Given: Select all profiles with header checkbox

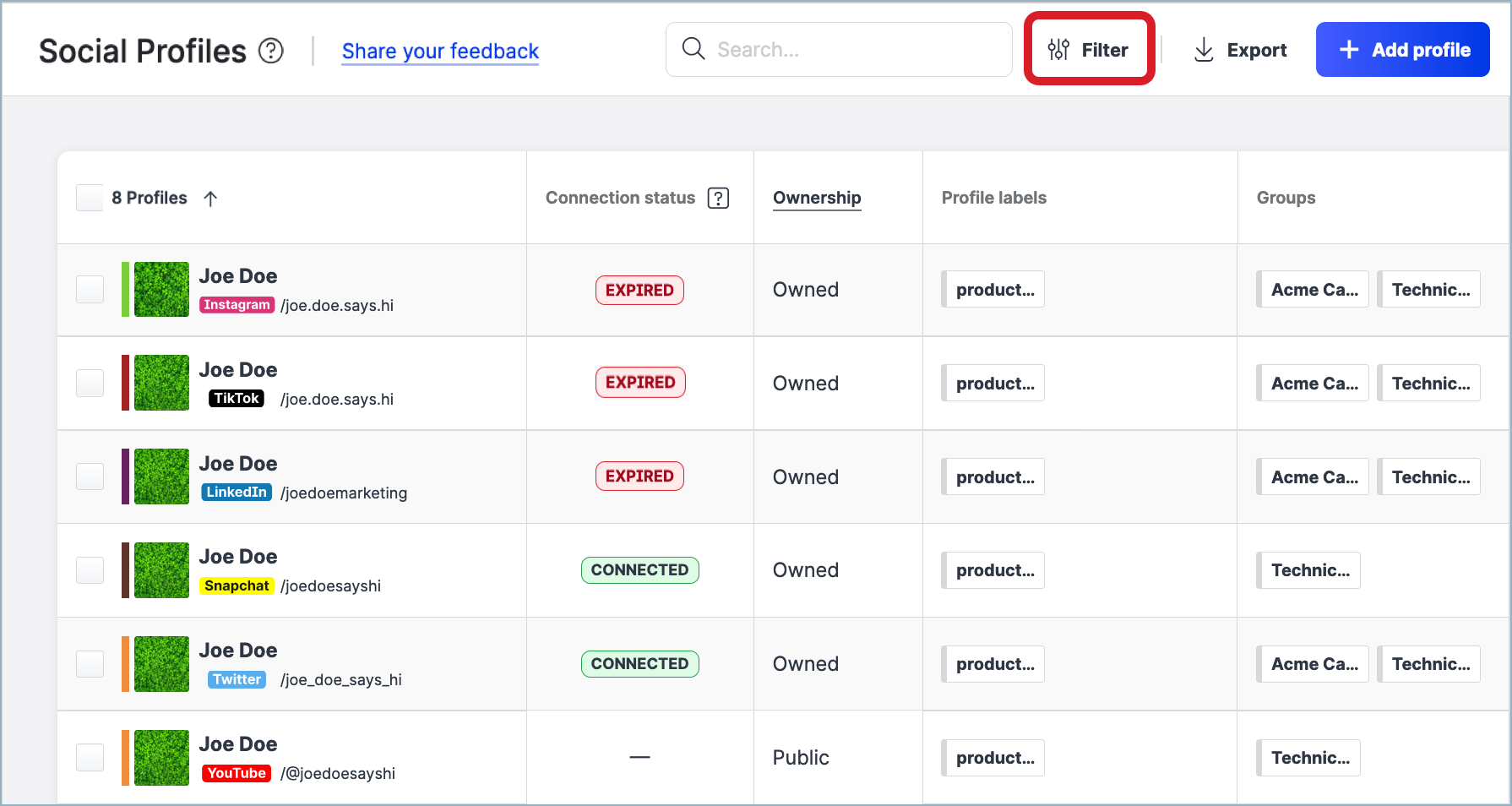Looking at the screenshot, I should pyautogui.click(x=90, y=198).
